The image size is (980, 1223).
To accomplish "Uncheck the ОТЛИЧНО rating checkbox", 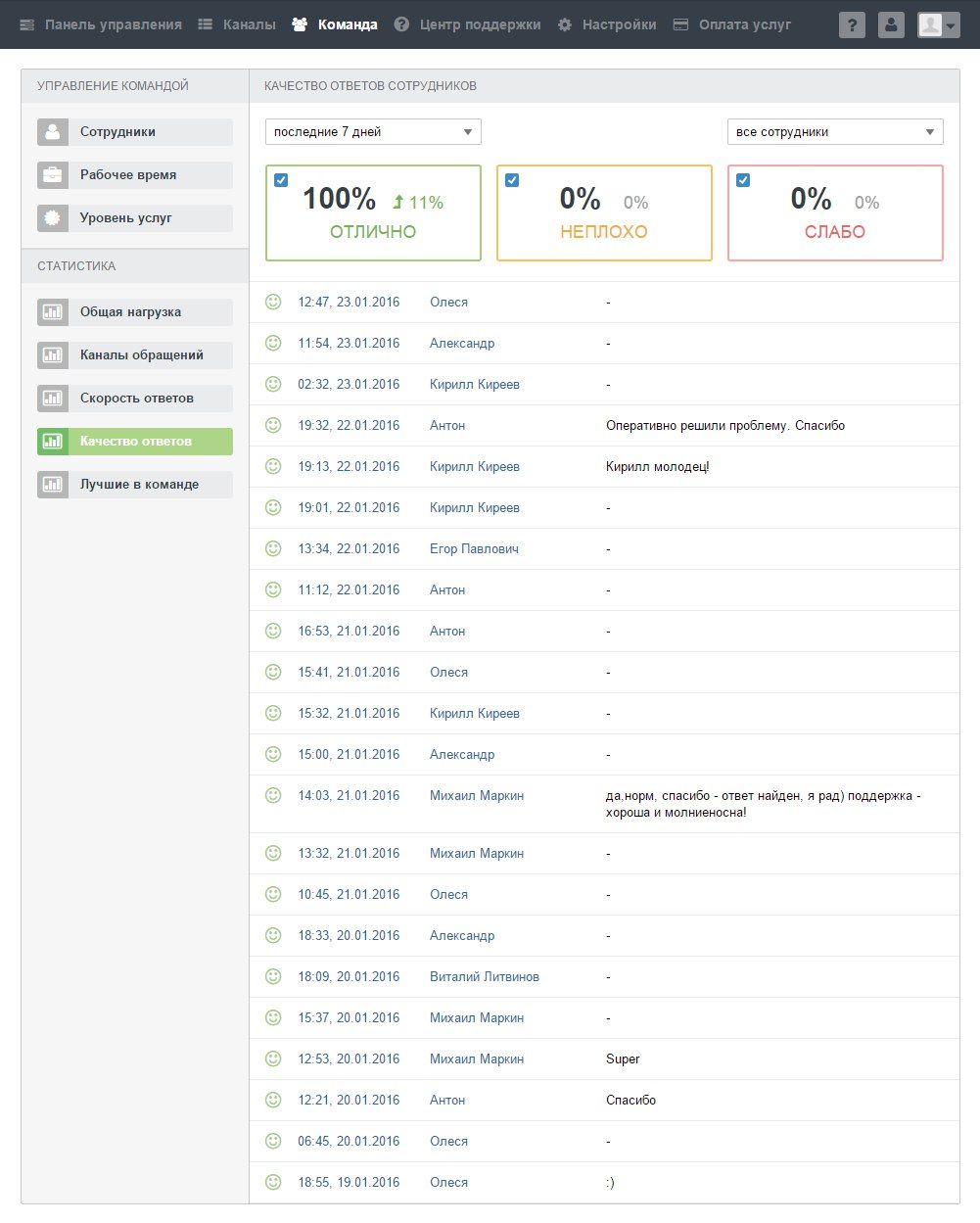I will coord(281,180).
